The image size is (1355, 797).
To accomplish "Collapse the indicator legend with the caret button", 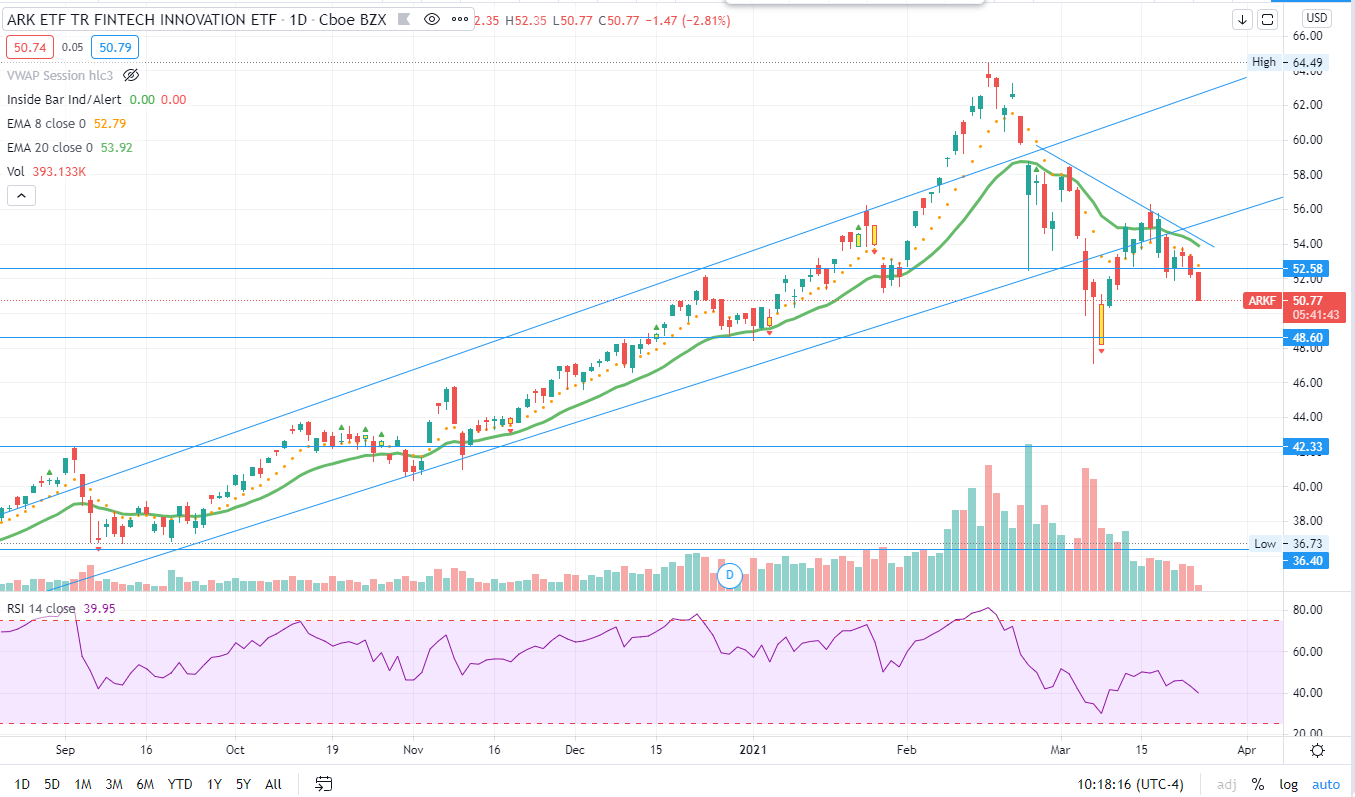I will [21, 196].
